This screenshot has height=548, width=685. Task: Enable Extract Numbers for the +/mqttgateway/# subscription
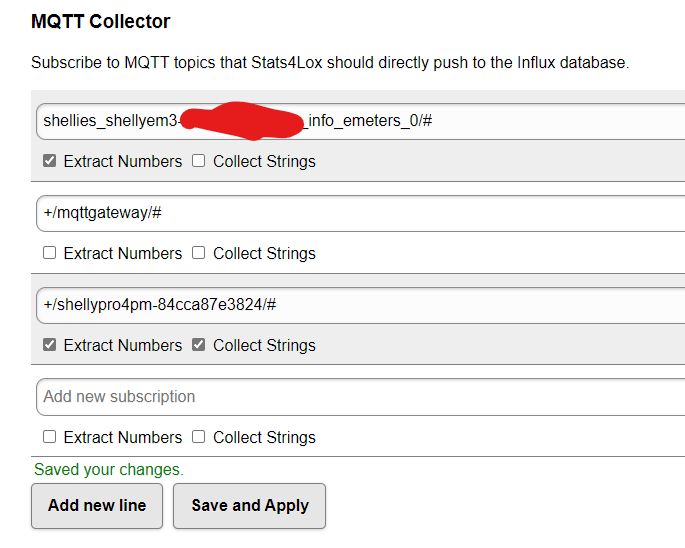click(x=50, y=253)
